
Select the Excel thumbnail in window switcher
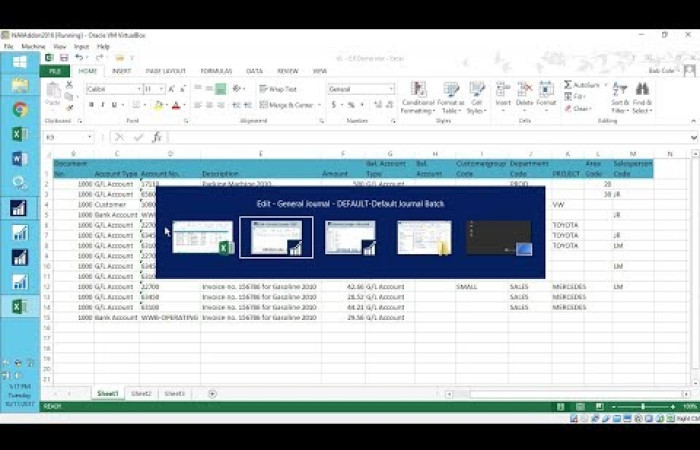click(x=204, y=237)
